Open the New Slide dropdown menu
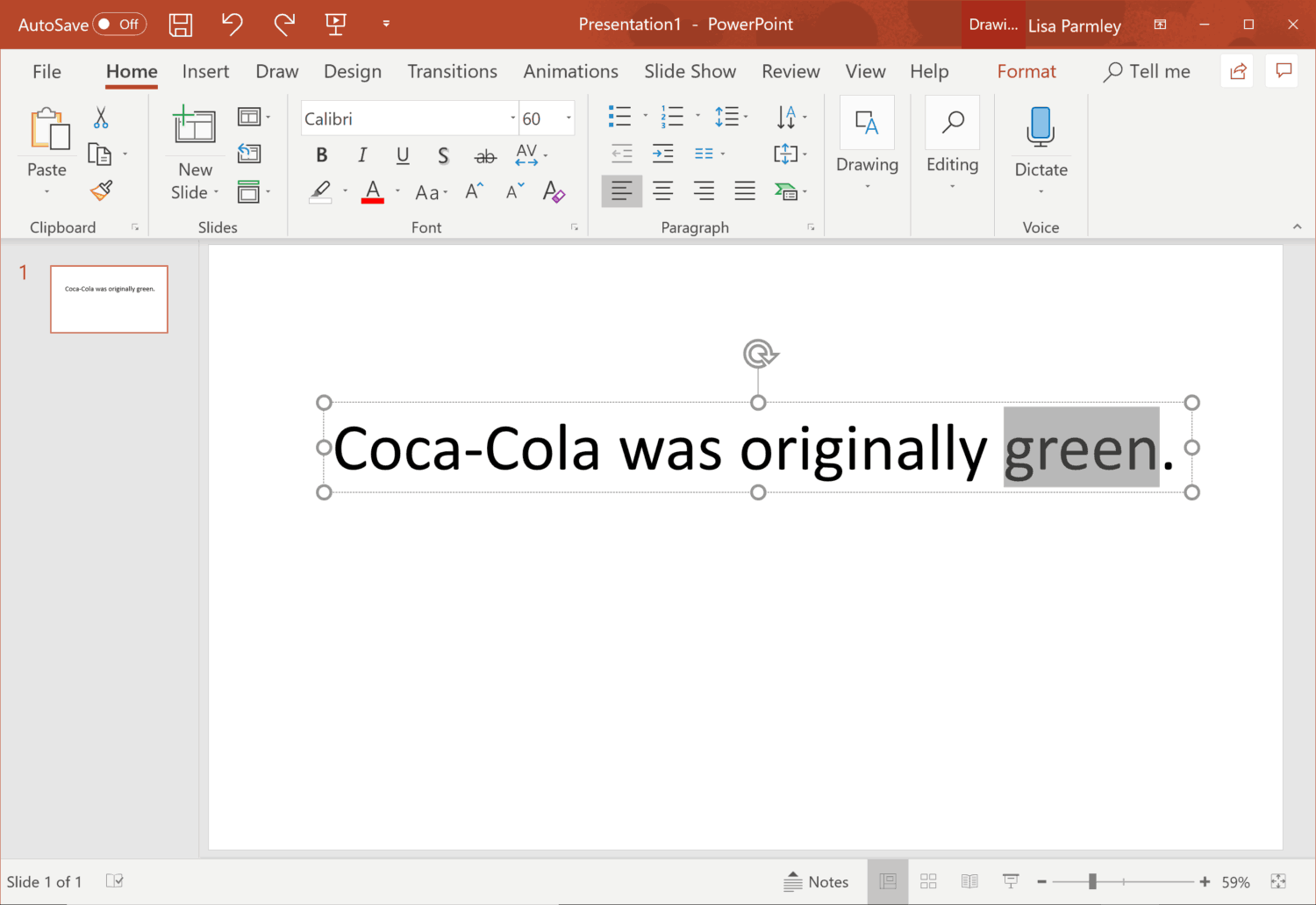This screenshot has width=1316, height=905. coord(195,192)
